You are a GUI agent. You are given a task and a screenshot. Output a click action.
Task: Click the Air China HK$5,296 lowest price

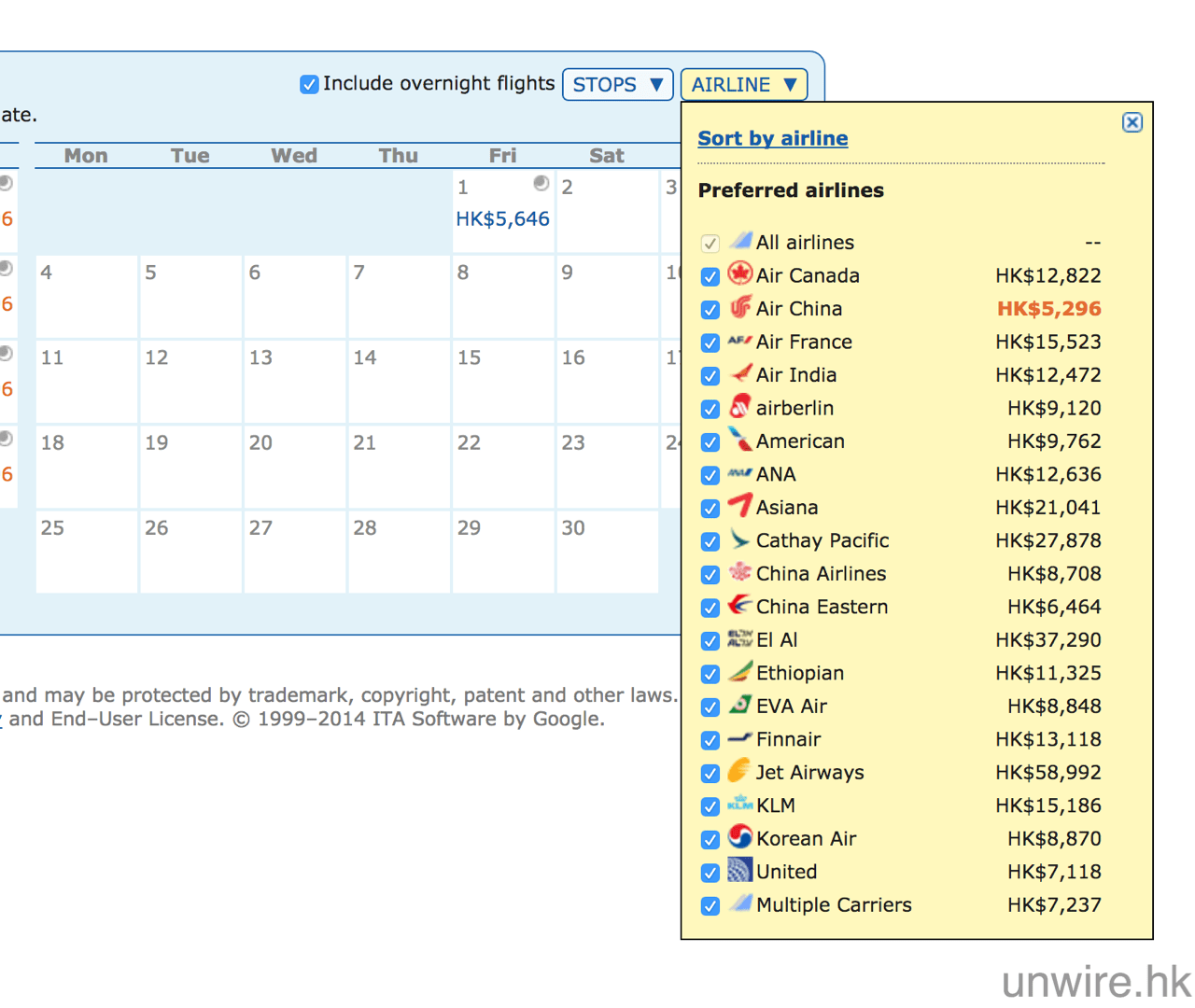[1048, 309]
